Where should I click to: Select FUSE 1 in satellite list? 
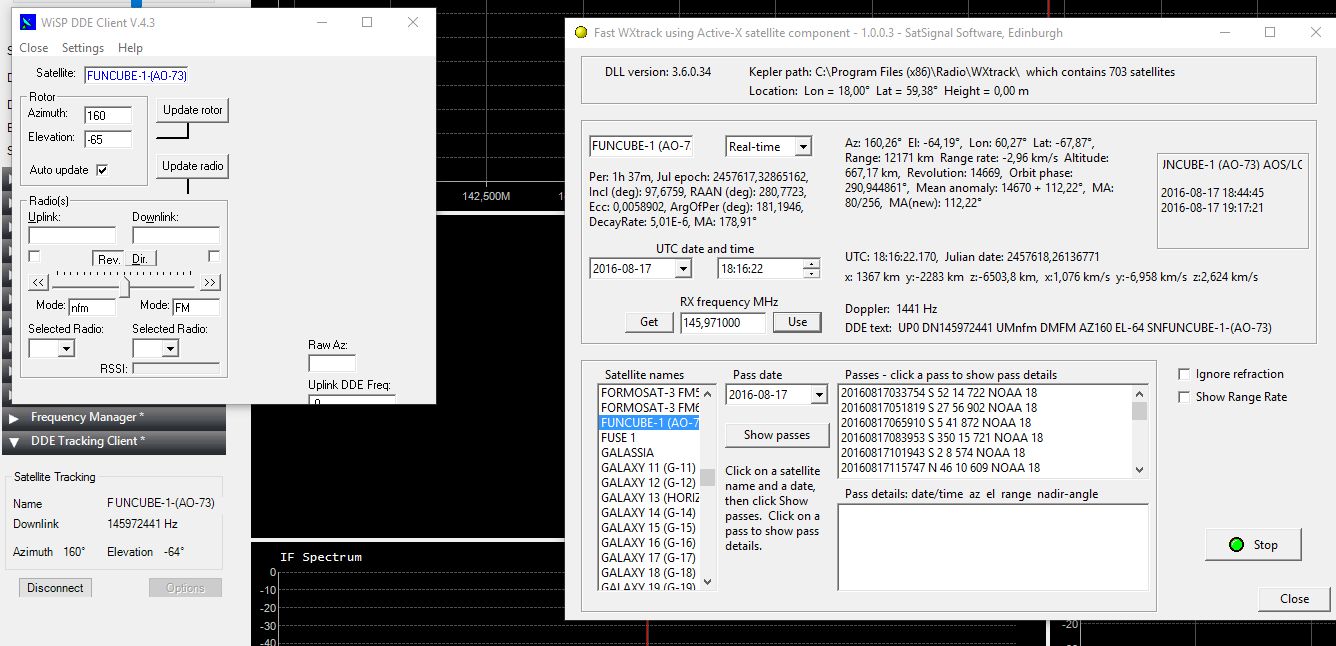pyautogui.click(x=648, y=438)
